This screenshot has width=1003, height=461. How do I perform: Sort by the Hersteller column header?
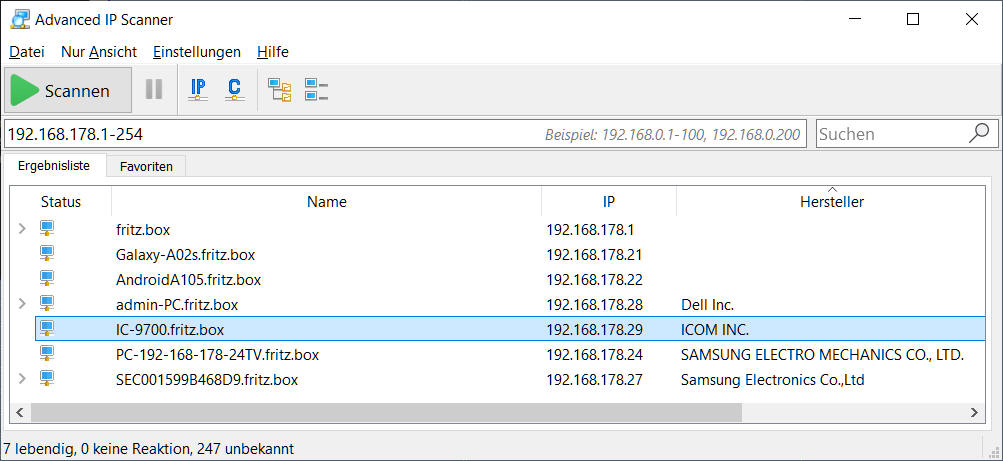pyautogui.click(x=831, y=202)
